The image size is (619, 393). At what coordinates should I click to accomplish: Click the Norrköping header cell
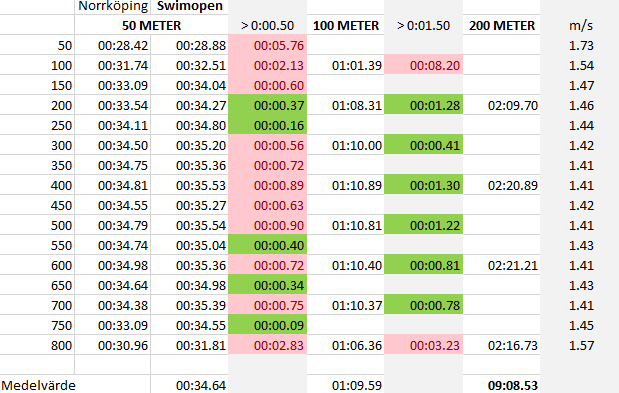(x=113, y=7)
